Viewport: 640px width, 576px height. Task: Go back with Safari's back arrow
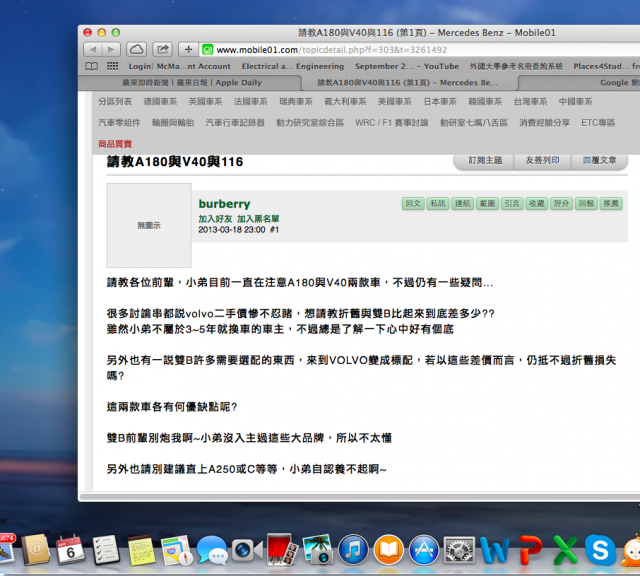(93, 50)
